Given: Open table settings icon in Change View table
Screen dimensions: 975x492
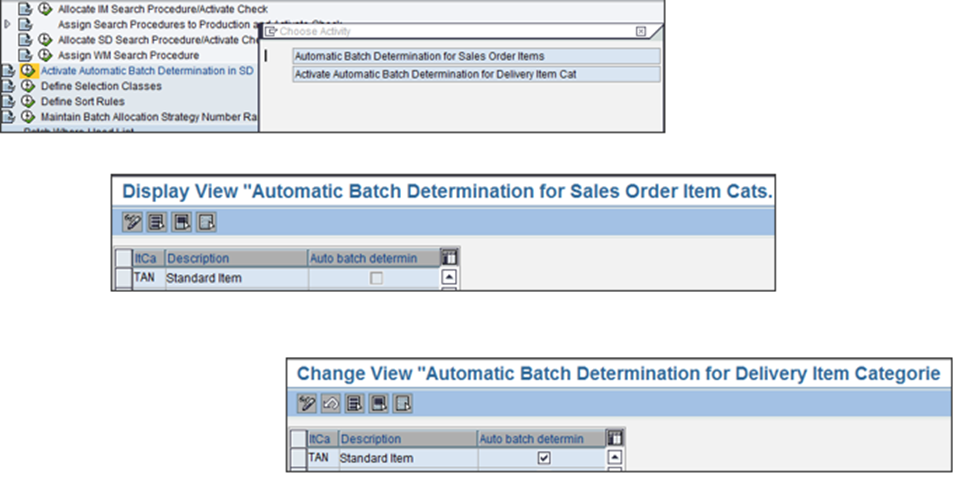Looking at the screenshot, I should (x=614, y=438).
